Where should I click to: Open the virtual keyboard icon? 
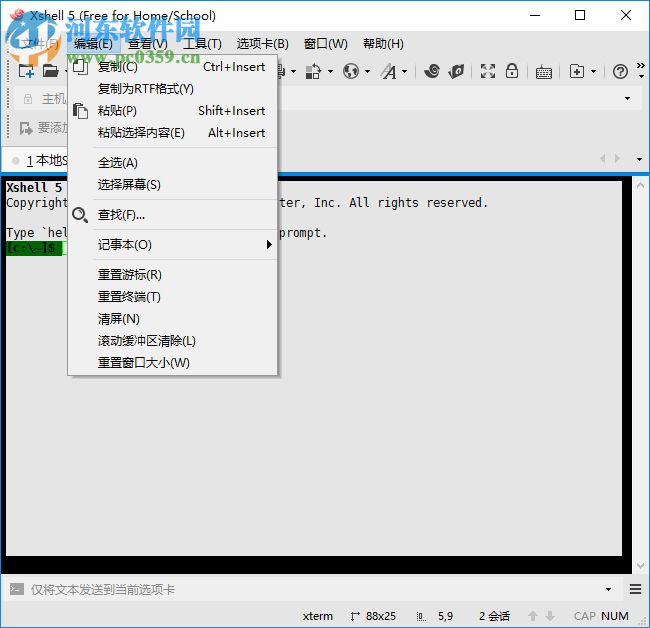[543, 72]
